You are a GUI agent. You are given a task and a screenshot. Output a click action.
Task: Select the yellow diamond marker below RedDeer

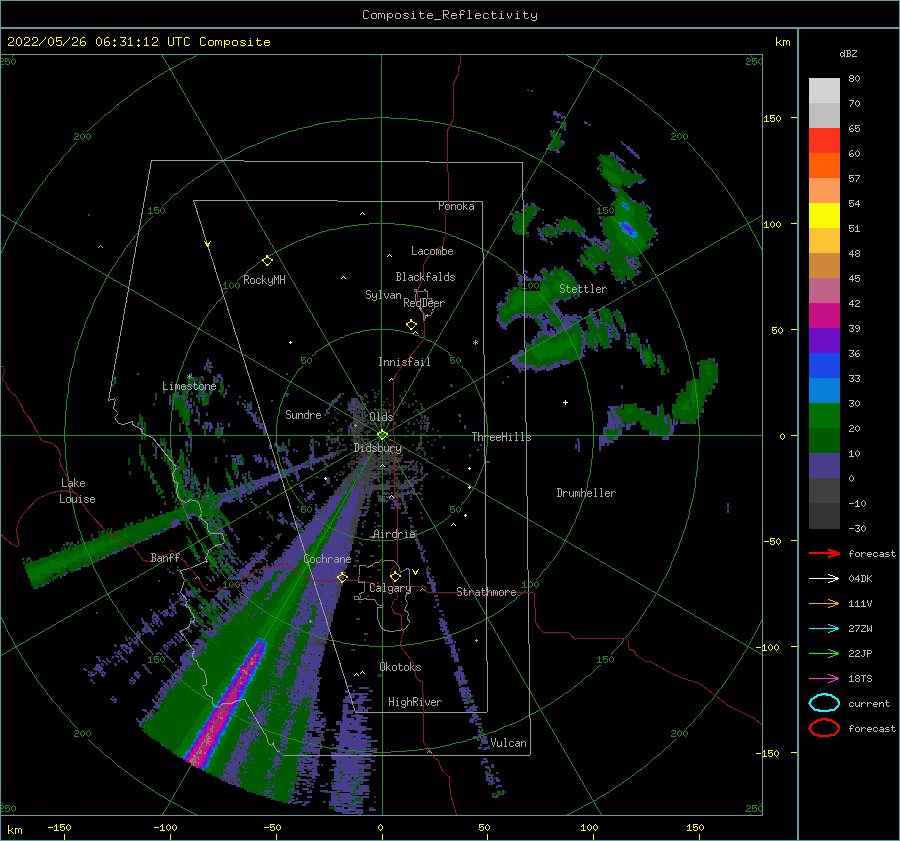411,325
